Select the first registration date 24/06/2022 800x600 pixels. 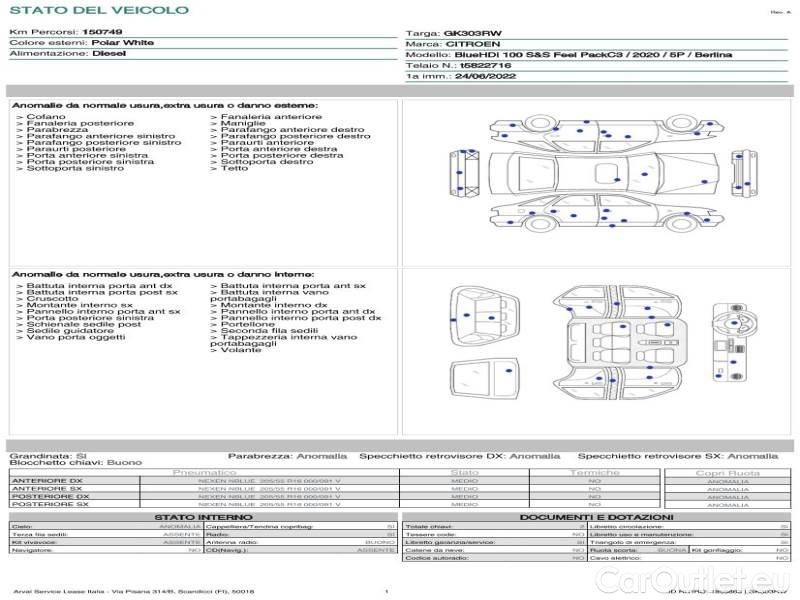click(x=486, y=76)
